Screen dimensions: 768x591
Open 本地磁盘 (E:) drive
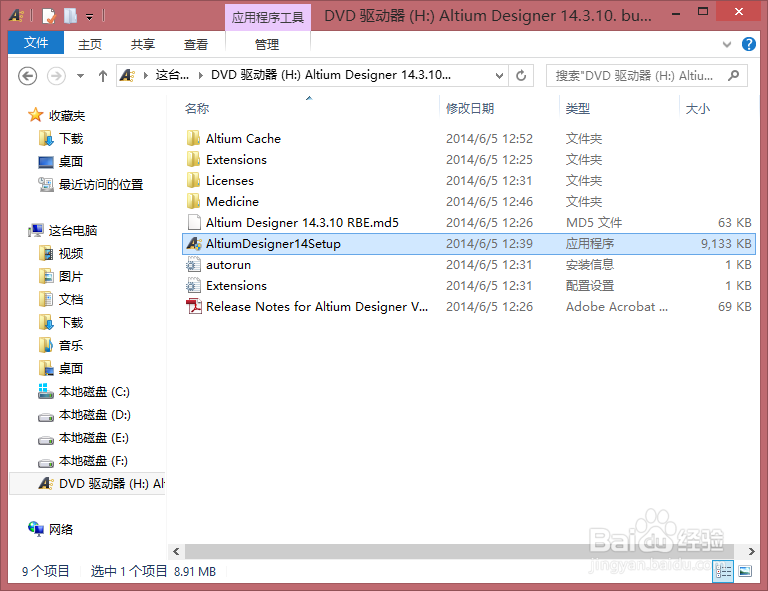pyautogui.click(x=94, y=438)
